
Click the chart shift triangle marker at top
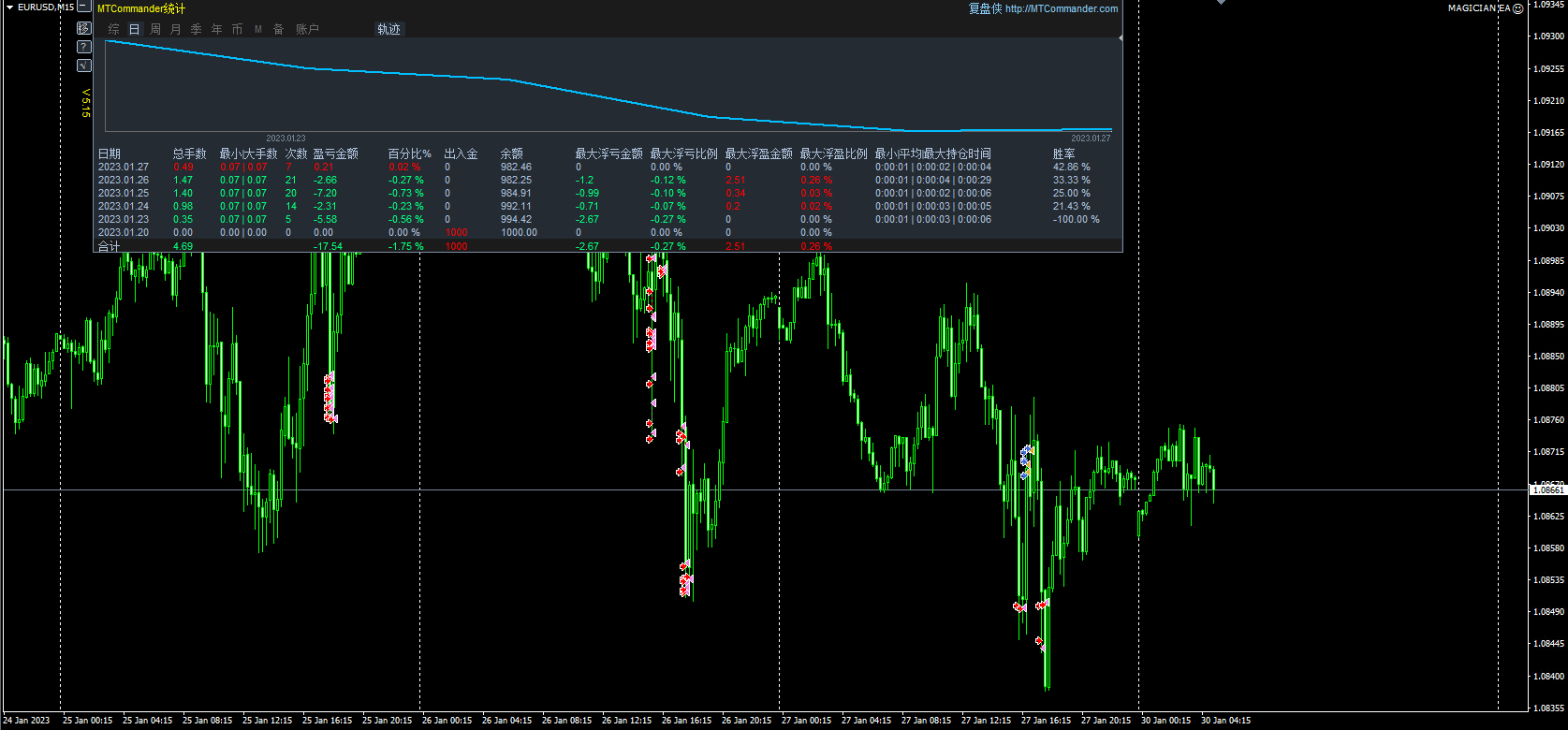point(1220,3)
